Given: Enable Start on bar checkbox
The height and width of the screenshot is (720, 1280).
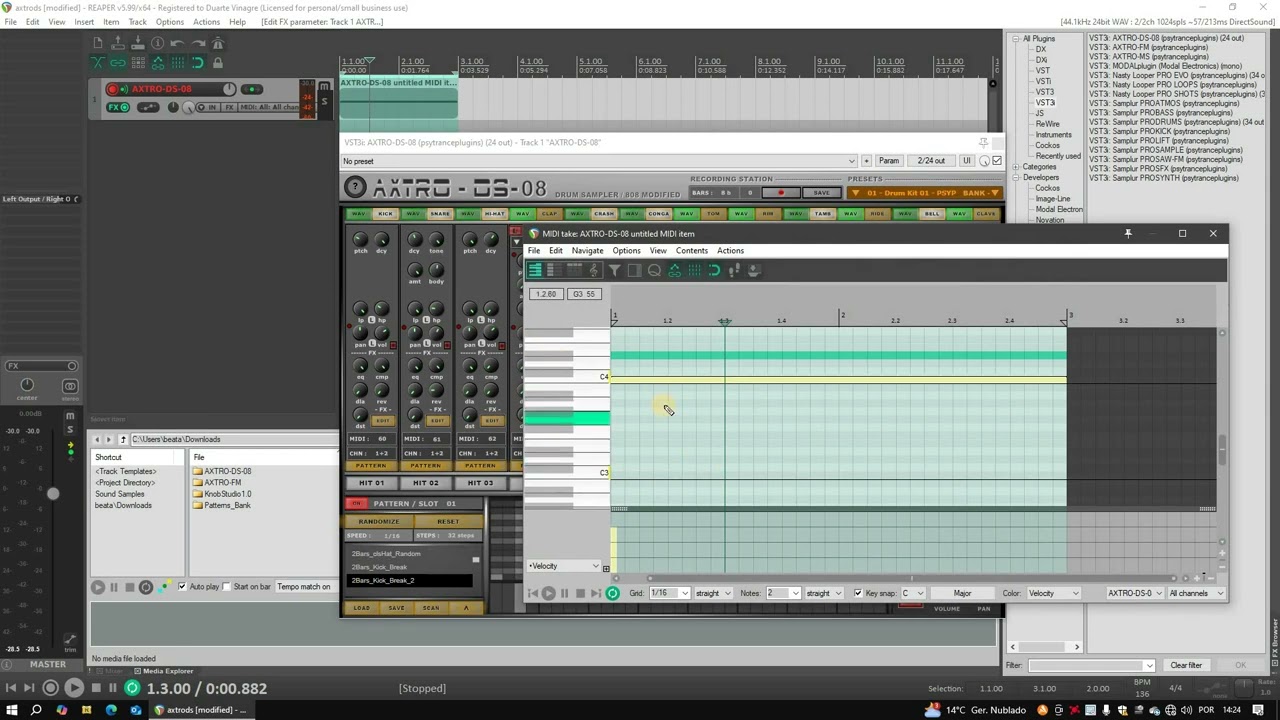Looking at the screenshot, I should tap(227, 586).
